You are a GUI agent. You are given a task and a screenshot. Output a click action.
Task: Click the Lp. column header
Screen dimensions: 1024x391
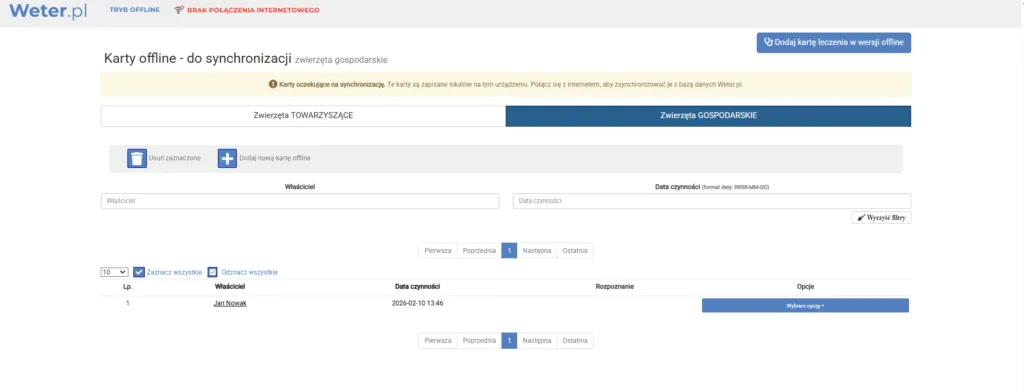pos(127,287)
